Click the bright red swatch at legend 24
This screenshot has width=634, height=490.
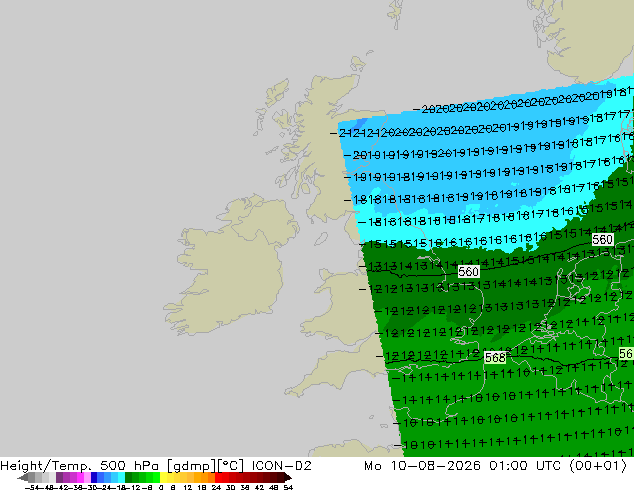218,477
